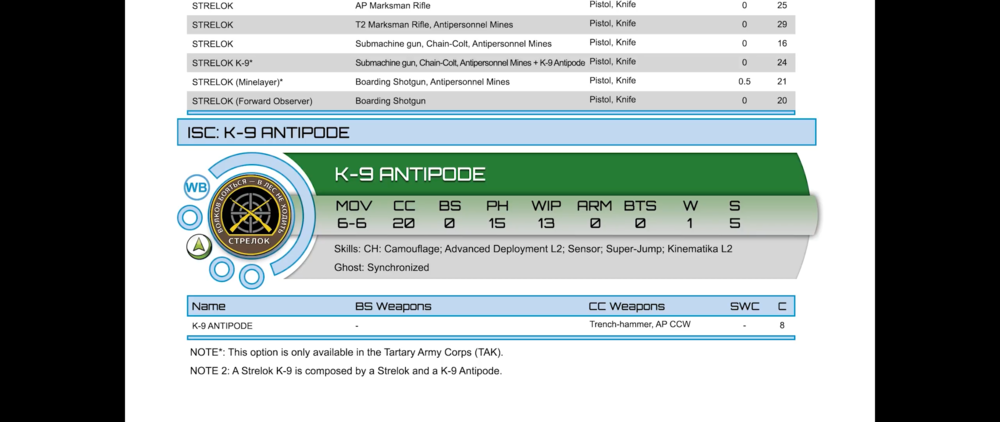Click the WIP value 13

[x=546, y=223]
